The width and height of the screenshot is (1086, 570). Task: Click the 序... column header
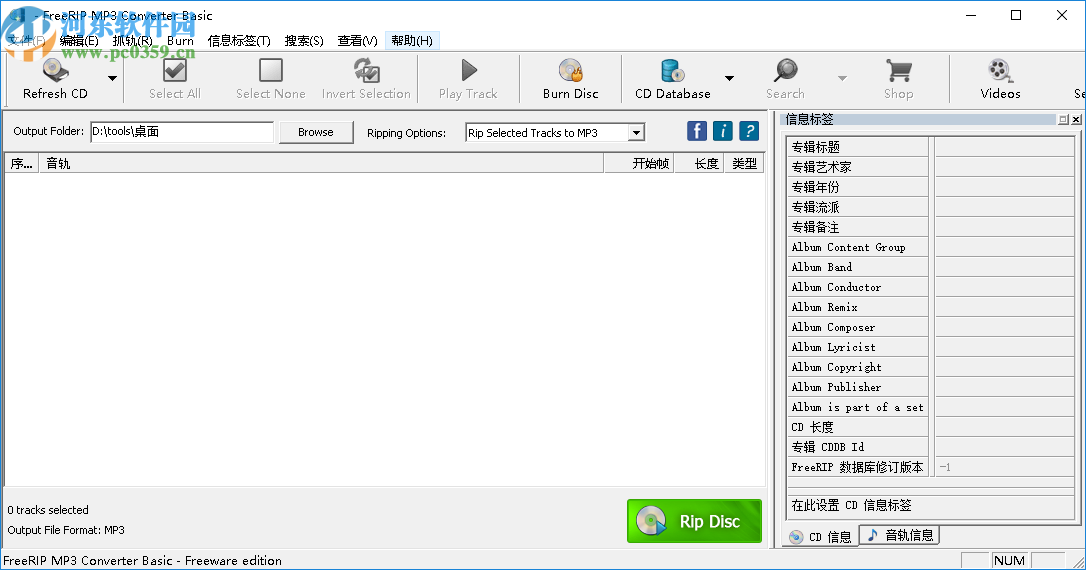point(21,163)
